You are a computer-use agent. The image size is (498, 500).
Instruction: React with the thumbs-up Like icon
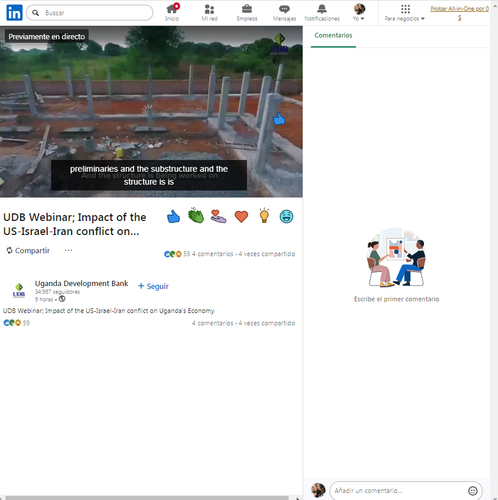[x=173, y=217]
